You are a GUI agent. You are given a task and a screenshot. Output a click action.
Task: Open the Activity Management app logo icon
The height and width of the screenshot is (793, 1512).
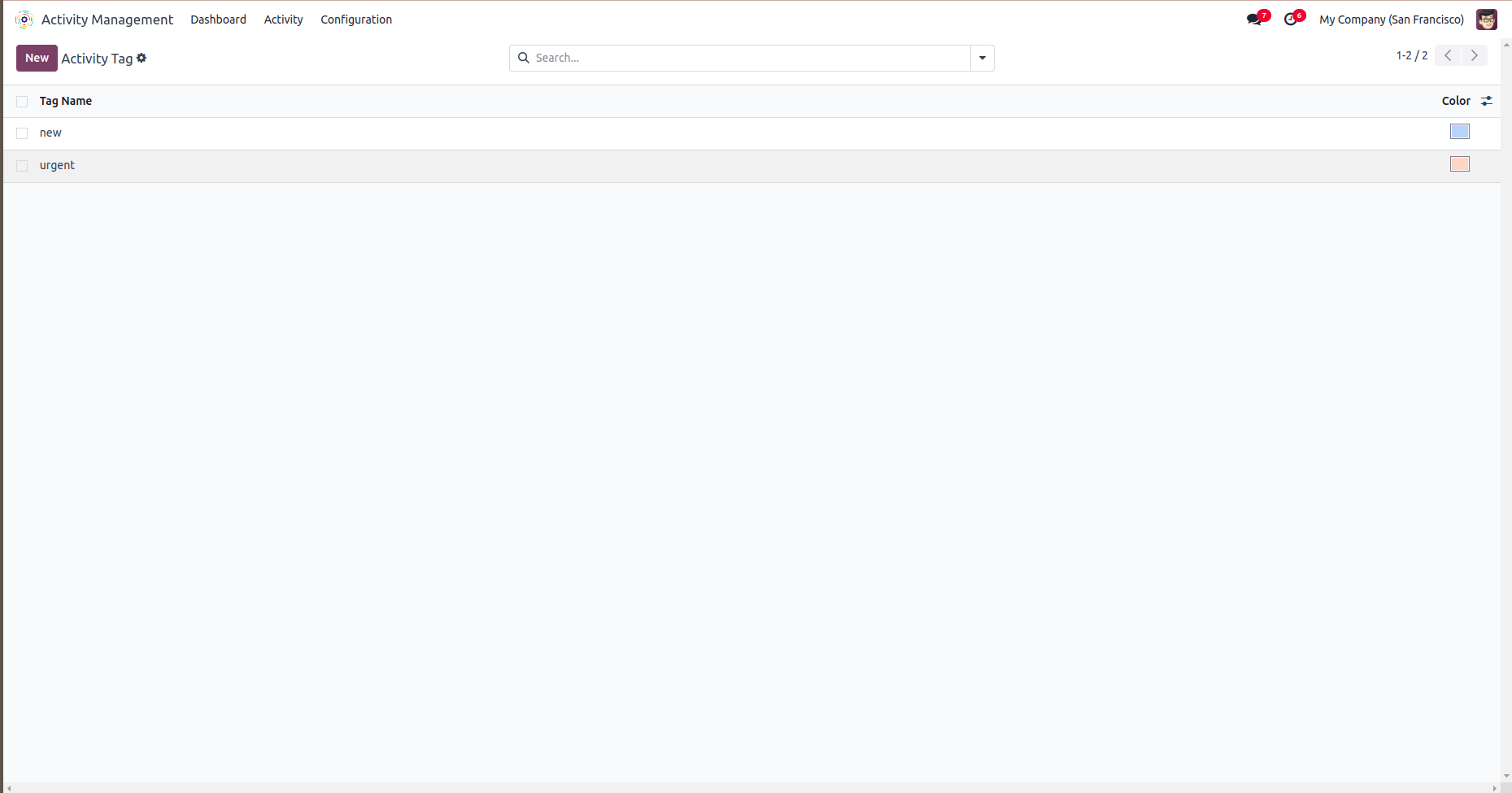point(24,20)
